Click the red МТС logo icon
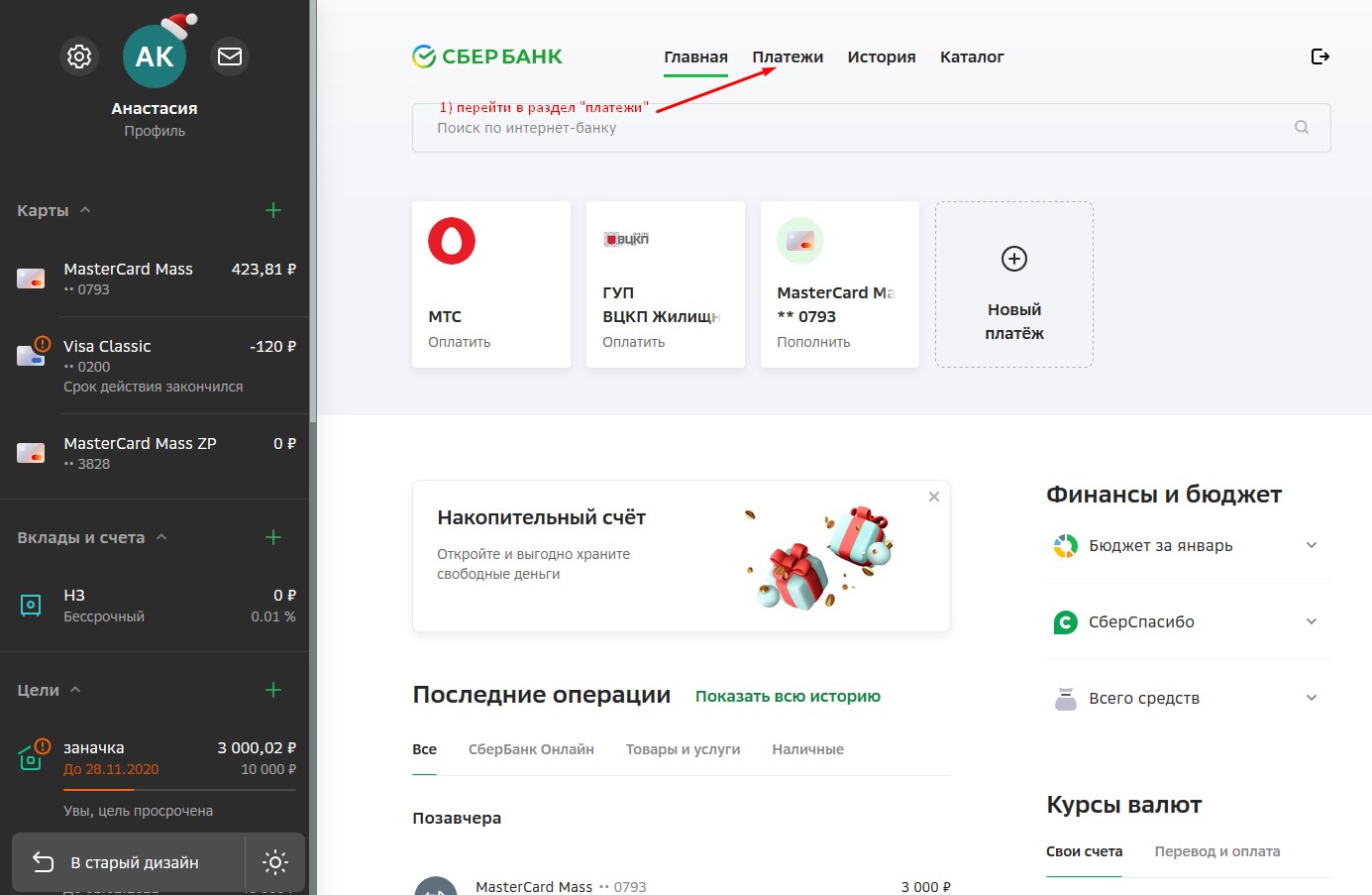Image resolution: width=1372 pixels, height=895 pixels. pyautogui.click(x=452, y=241)
